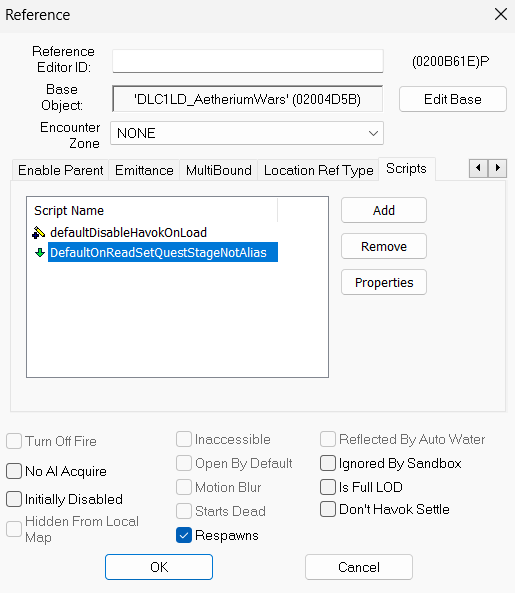Open the Emittance tab
The width and height of the screenshot is (515, 593).
[144, 170]
